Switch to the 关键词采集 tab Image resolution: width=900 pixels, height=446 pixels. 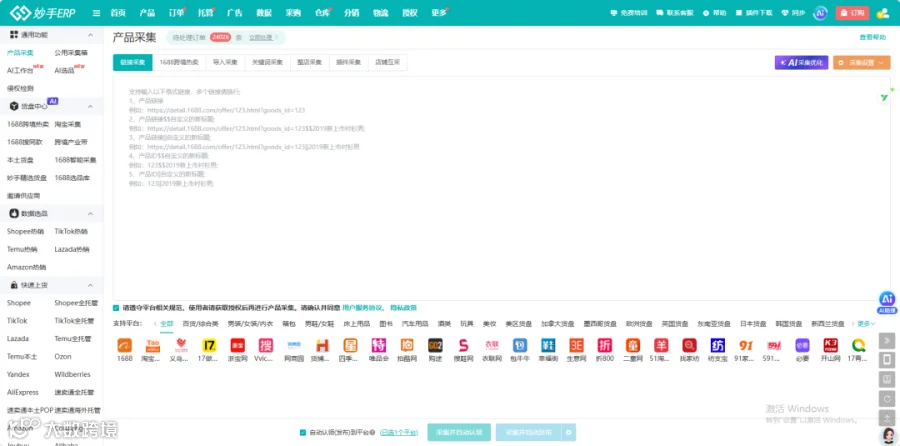point(267,62)
